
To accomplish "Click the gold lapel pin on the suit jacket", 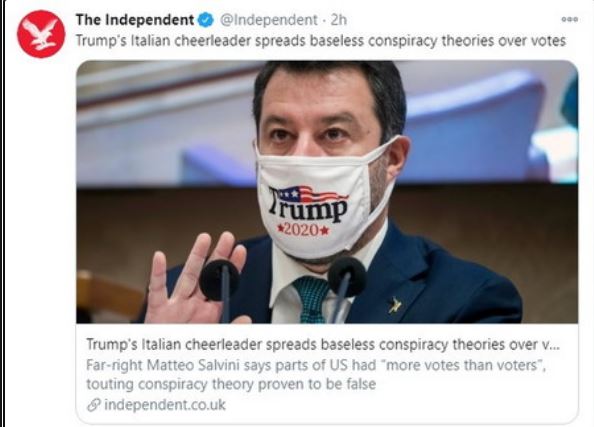I will pos(394,305).
